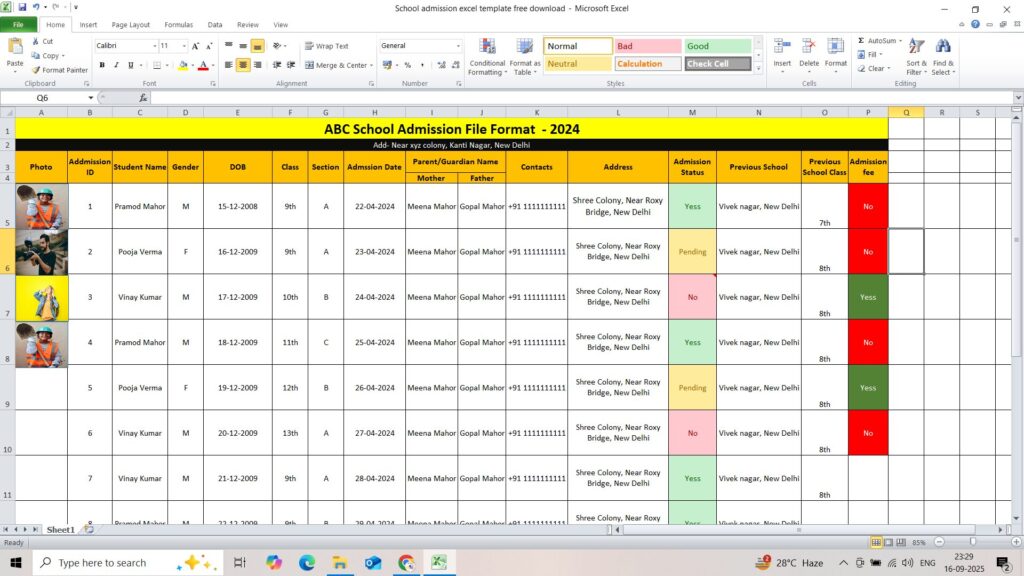This screenshot has width=1024, height=576.
Task: Expand the General number format dropdown
Action: tap(458, 46)
